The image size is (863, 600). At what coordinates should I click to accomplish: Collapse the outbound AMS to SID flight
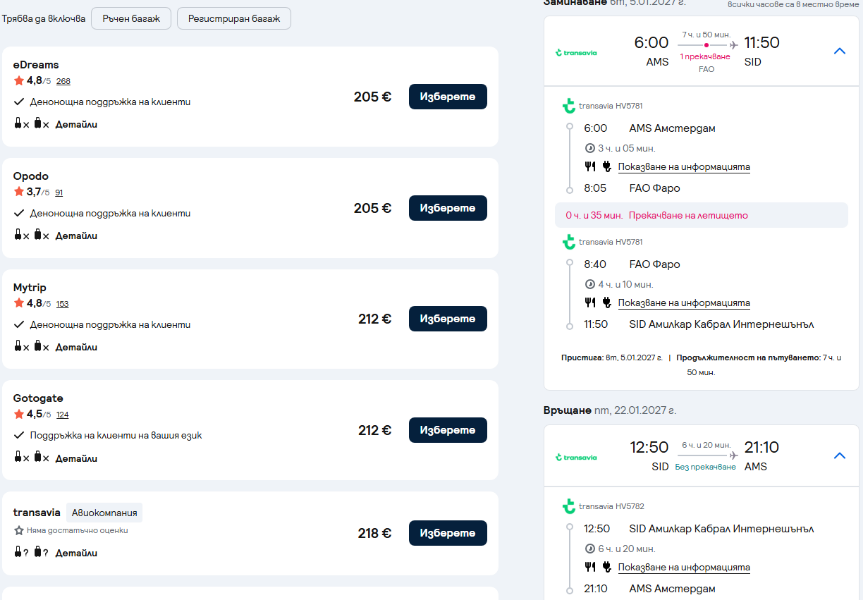(839, 51)
